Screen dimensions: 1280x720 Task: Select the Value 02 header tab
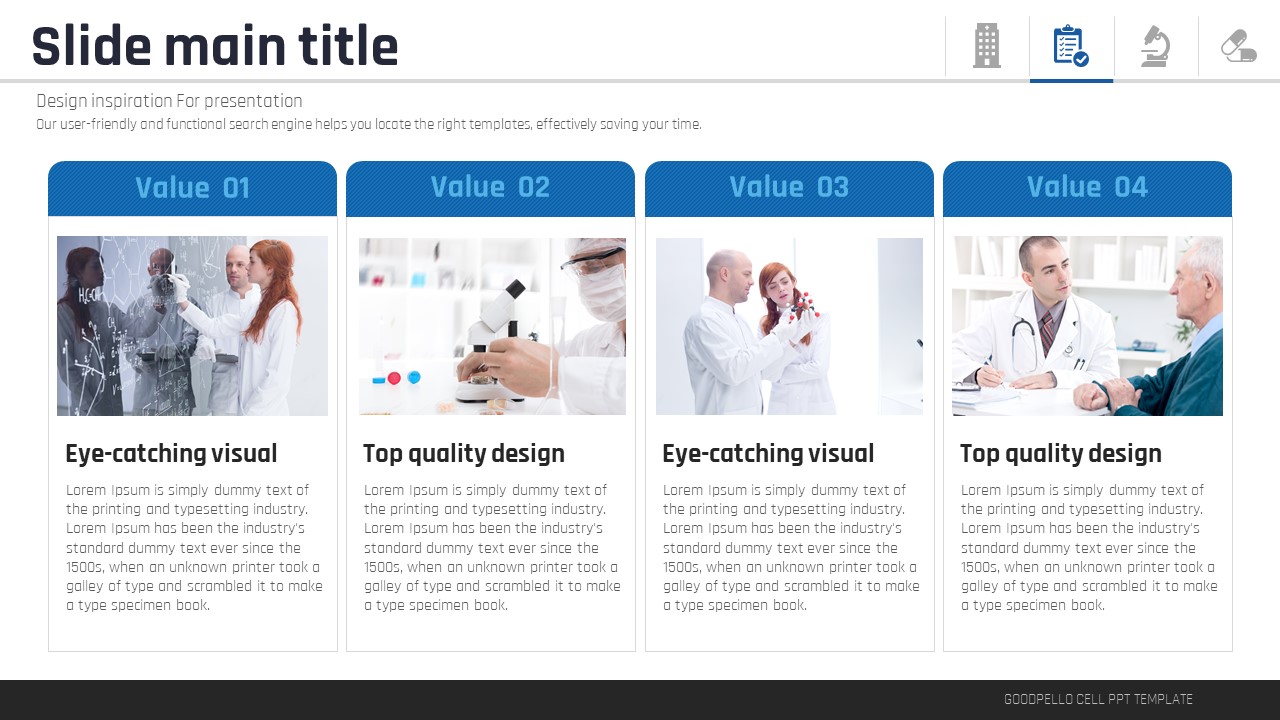(x=491, y=188)
